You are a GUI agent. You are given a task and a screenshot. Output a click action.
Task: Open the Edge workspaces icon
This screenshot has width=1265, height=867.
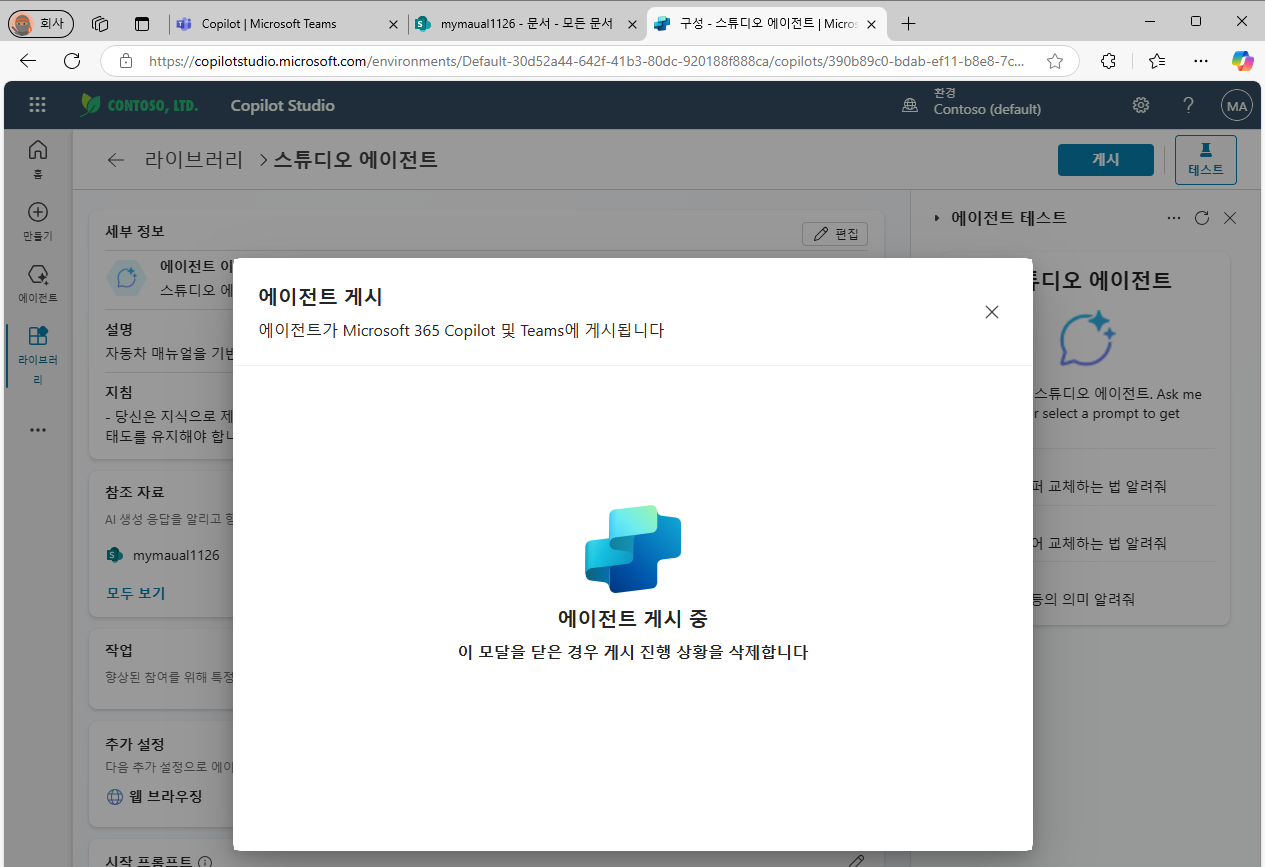99,23
